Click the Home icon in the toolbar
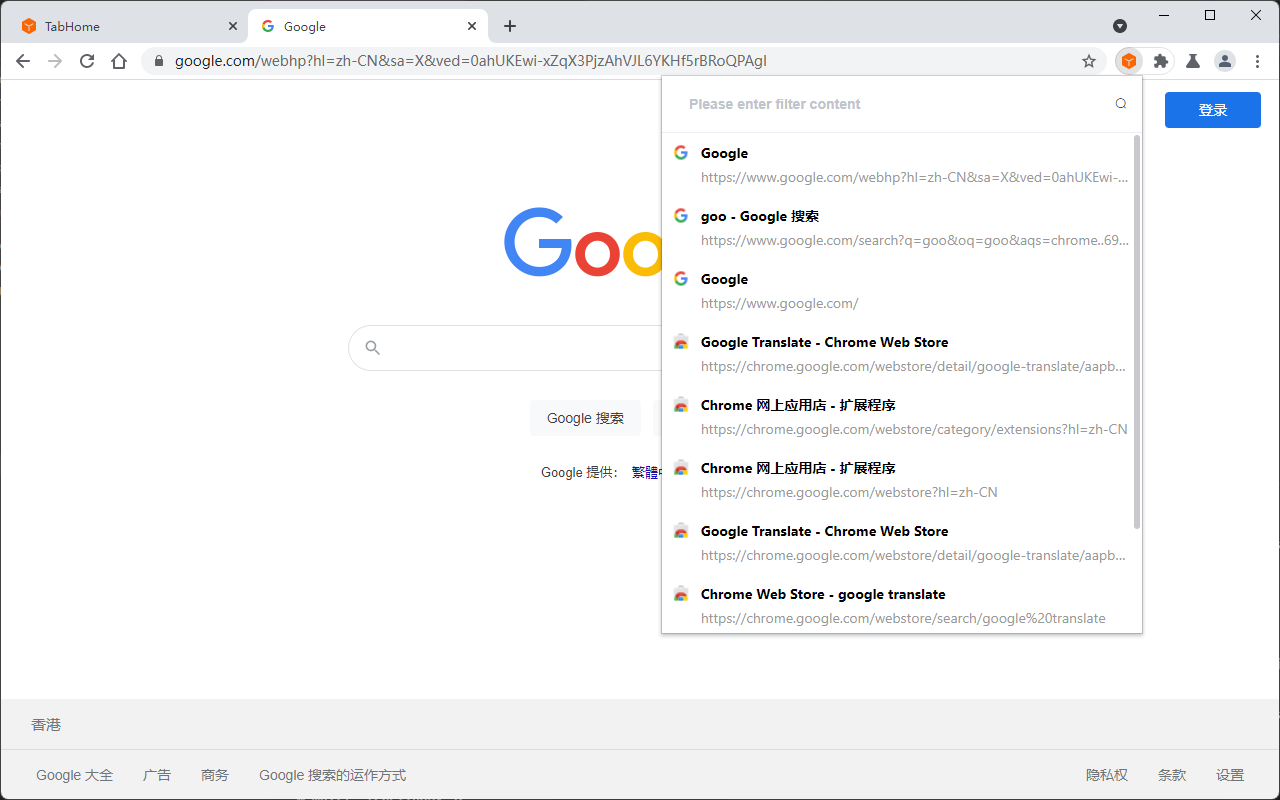 coord(119,61)
